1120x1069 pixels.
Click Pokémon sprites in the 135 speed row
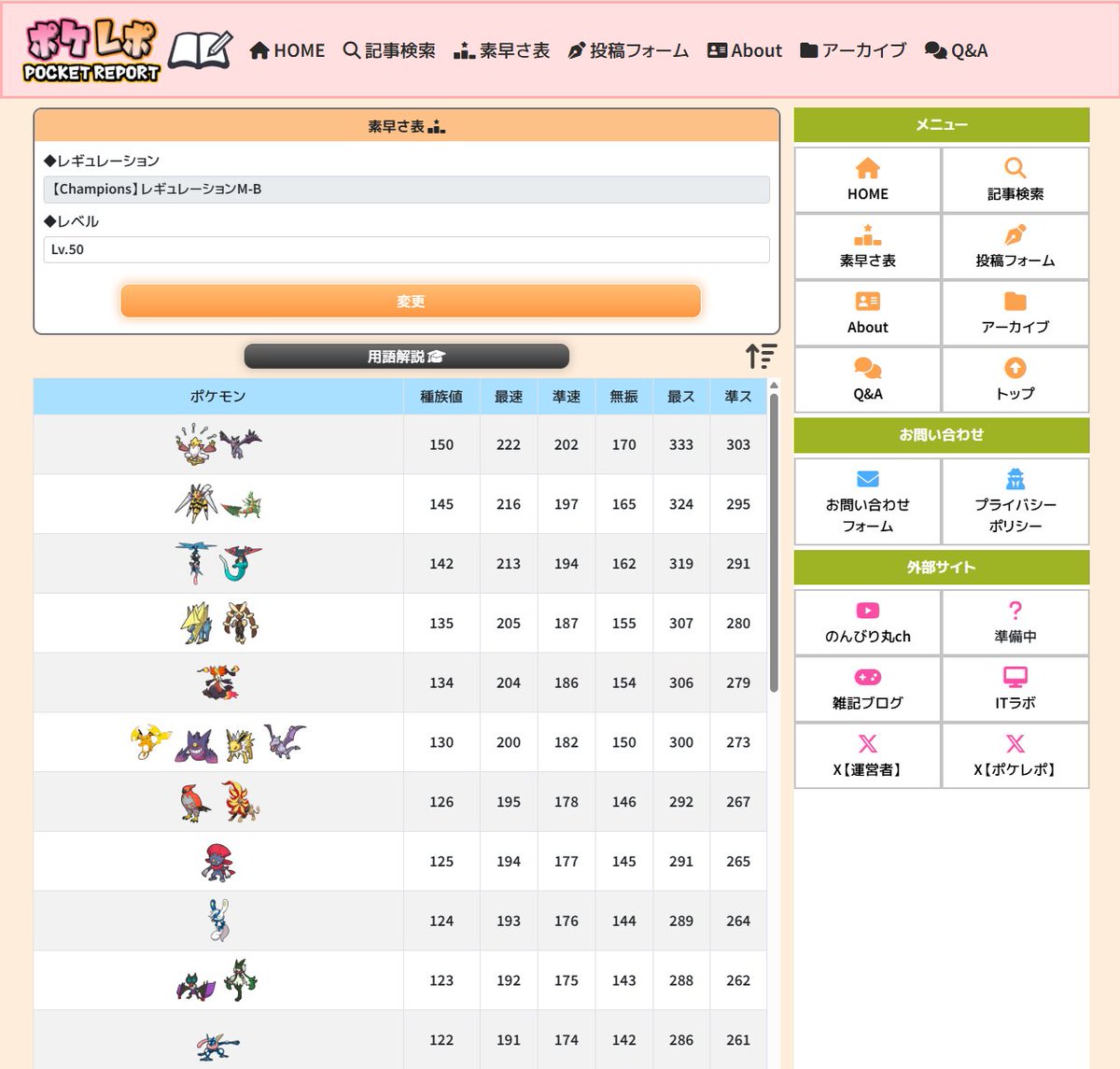[220, 623]
